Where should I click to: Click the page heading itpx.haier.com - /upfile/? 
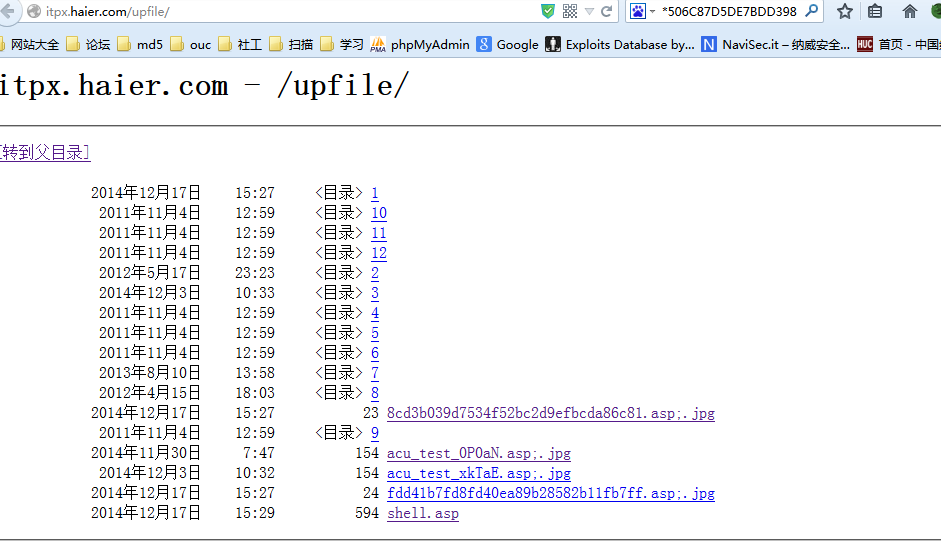coord(204,85)
